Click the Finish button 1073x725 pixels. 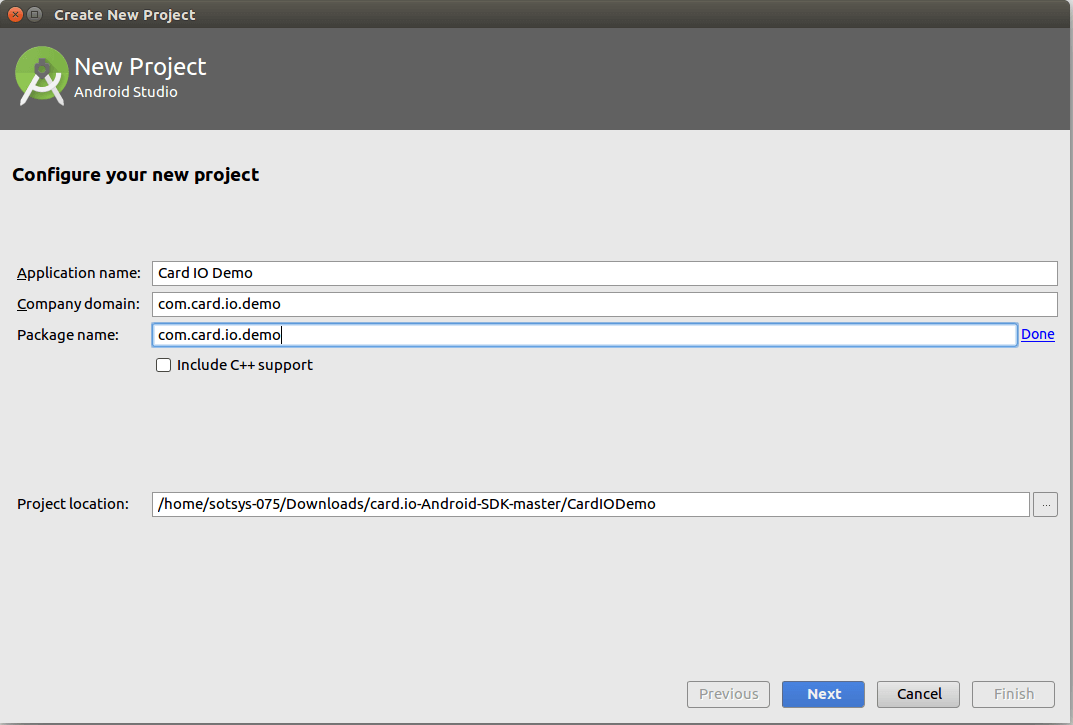[1013, 694]
